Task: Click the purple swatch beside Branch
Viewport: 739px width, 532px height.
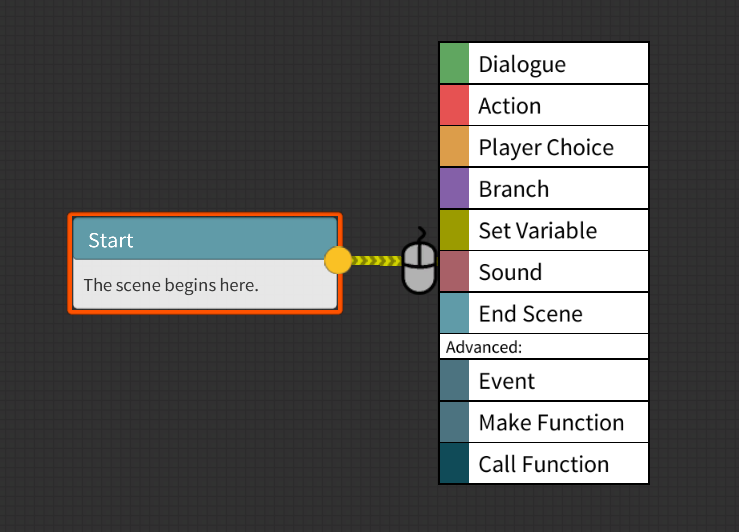Action: (x=454, y=189)
